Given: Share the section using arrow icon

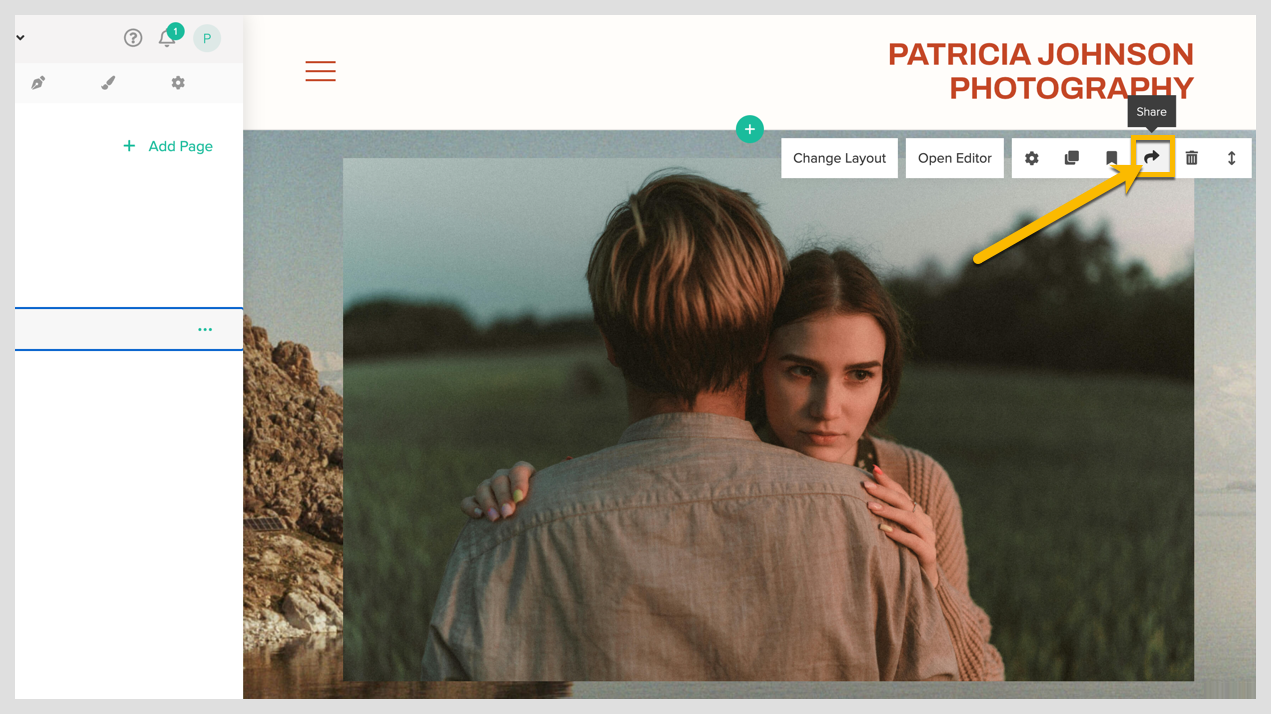Looking at the screenshot, I should [x=1152, y=157].
